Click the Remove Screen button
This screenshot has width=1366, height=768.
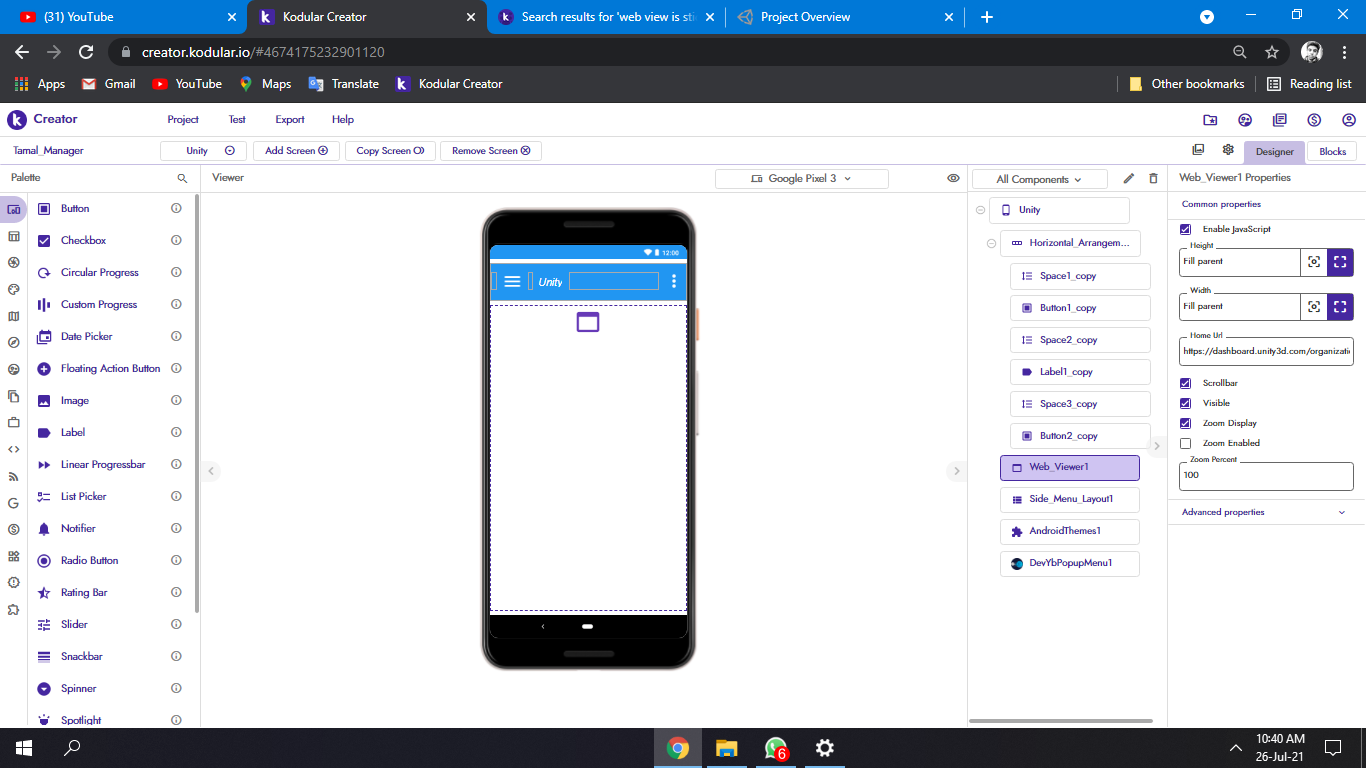pos(490,151)
